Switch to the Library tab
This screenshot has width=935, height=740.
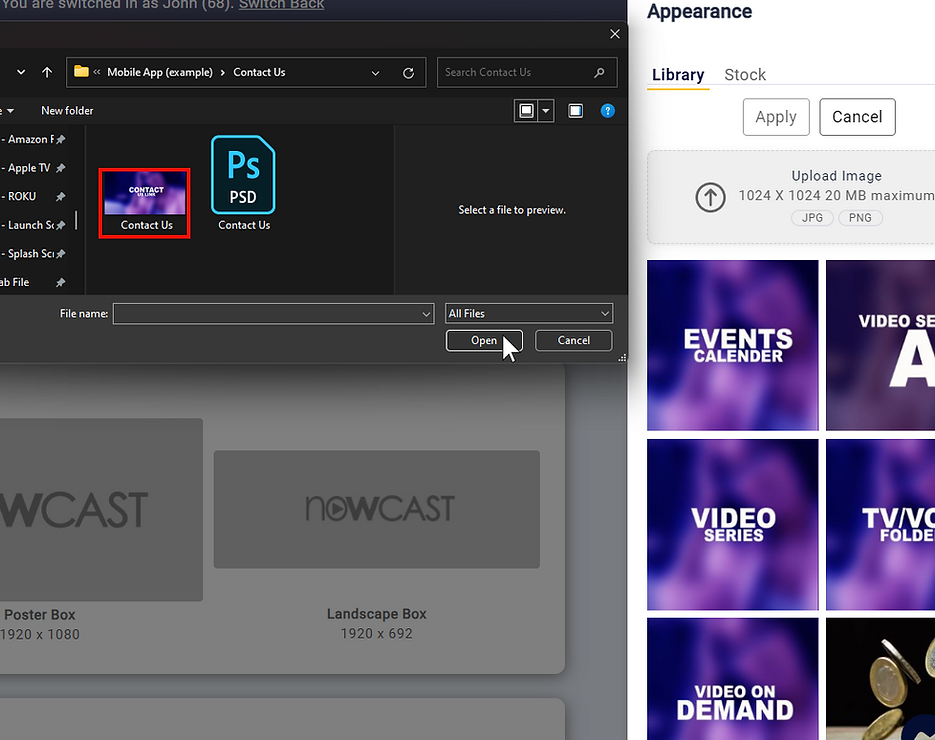click(678, 75)
